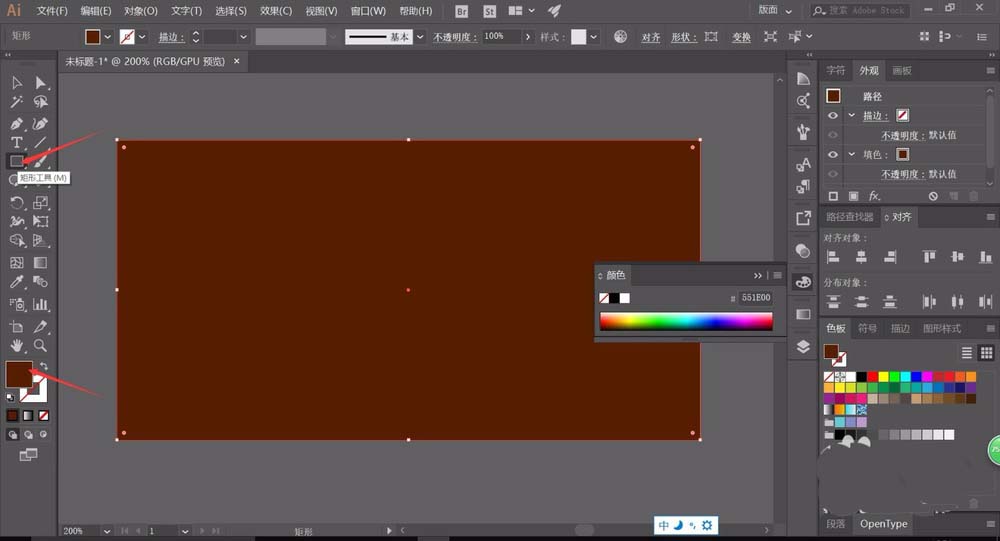Viewport: 1000px width, 541px height.
Task: Switch swatches panel to list view
Action: click(967, 353)
